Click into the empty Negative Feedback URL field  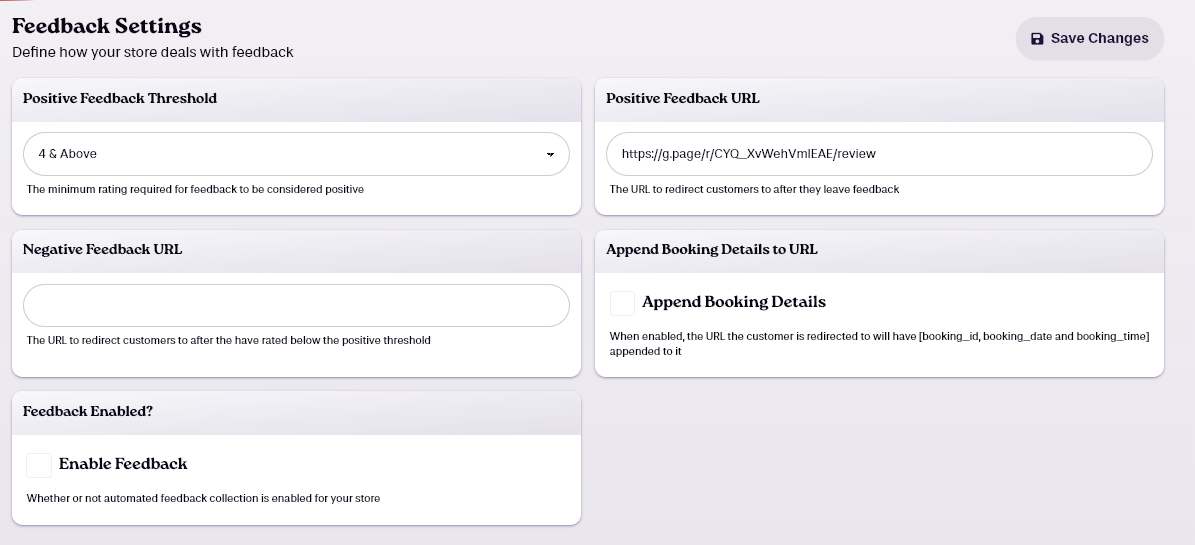pyautogui.click(x=296, y=306)
